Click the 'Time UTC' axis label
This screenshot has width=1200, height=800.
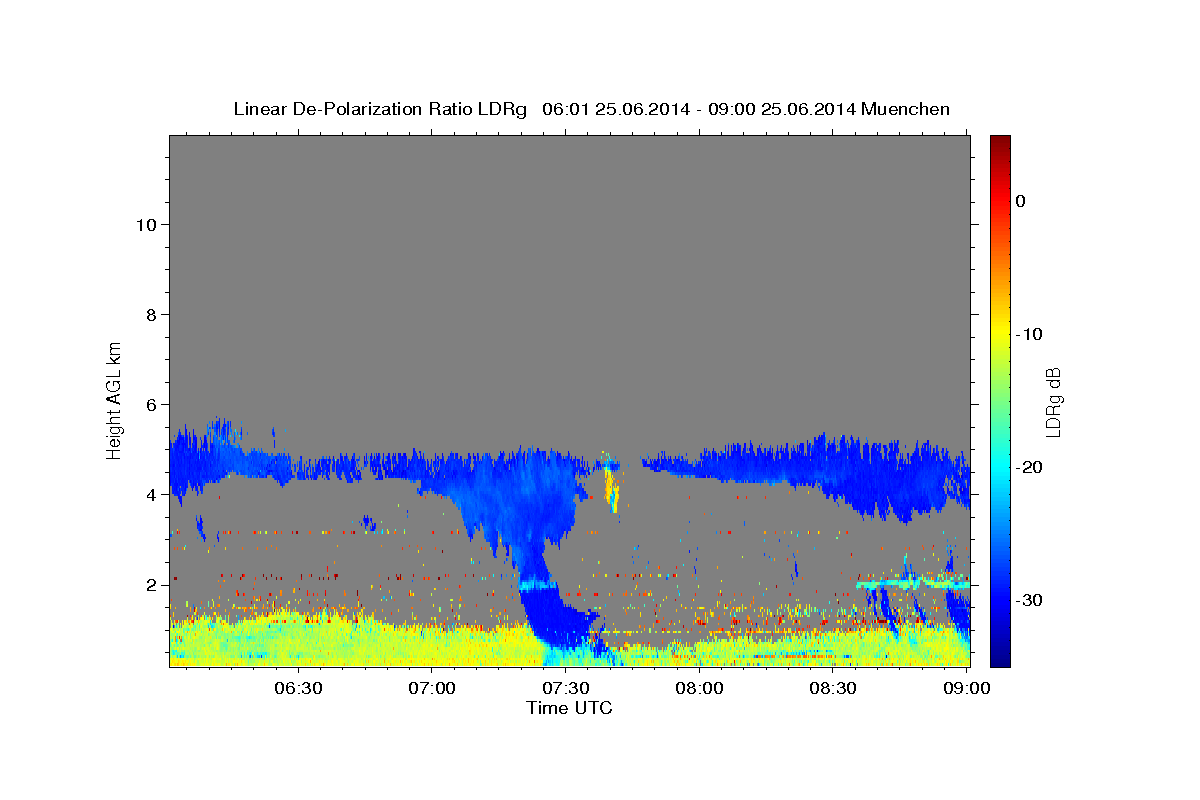click(569, 708)
